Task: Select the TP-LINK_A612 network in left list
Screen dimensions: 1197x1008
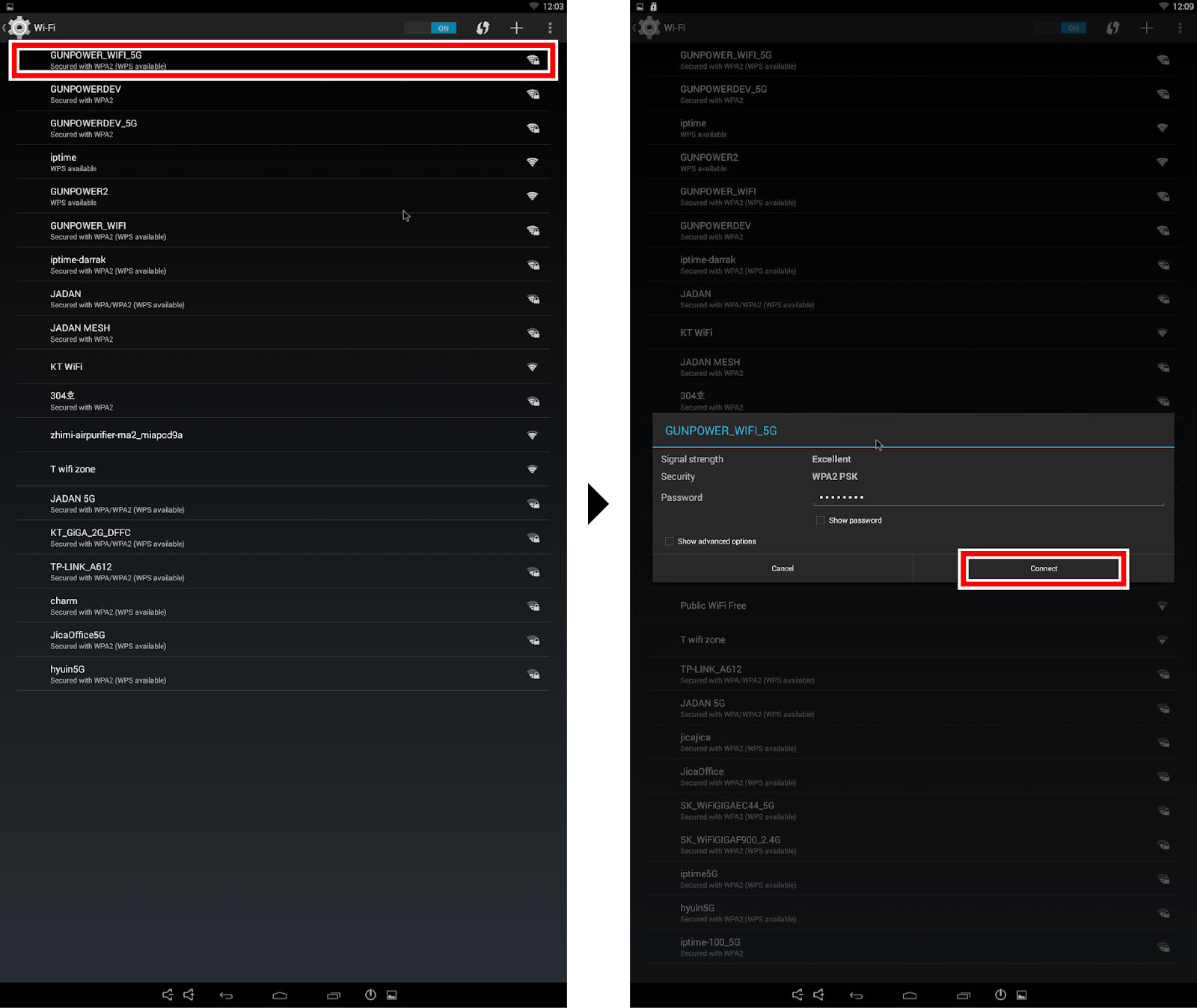Action: [283, 571]
